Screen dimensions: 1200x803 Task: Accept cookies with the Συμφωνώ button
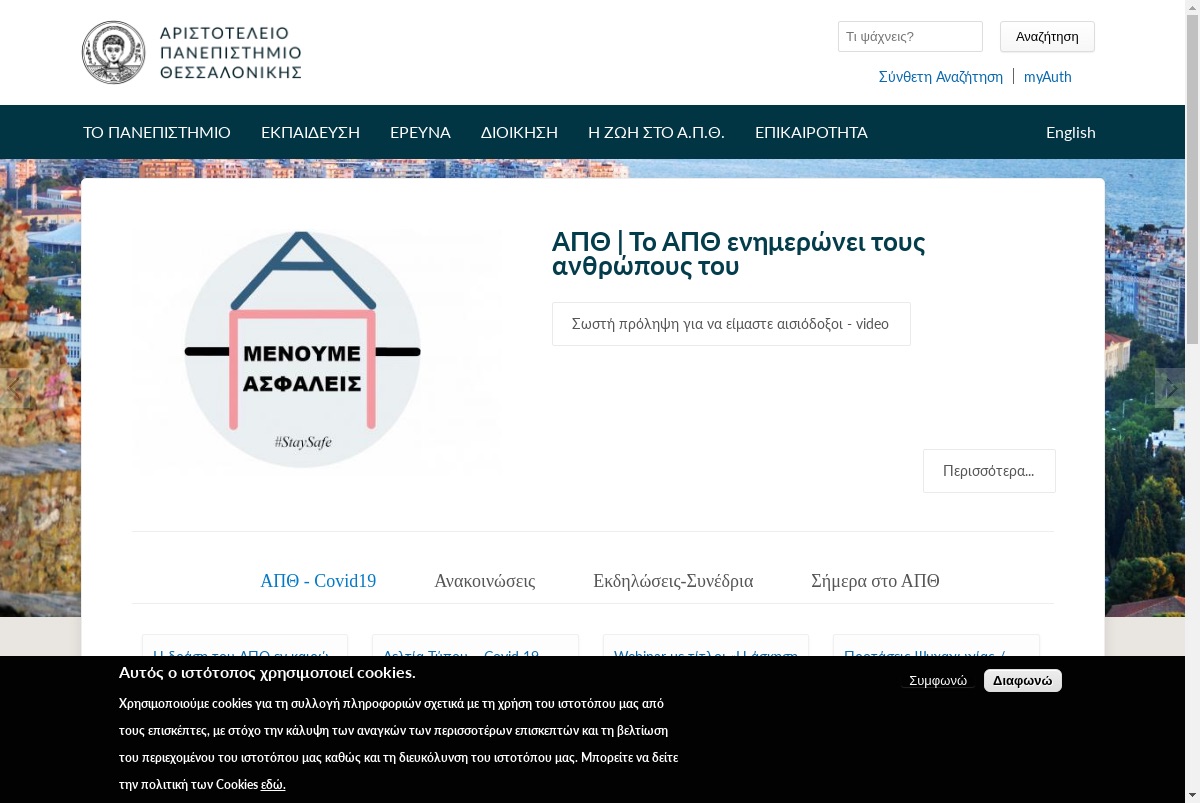(938, 681)
